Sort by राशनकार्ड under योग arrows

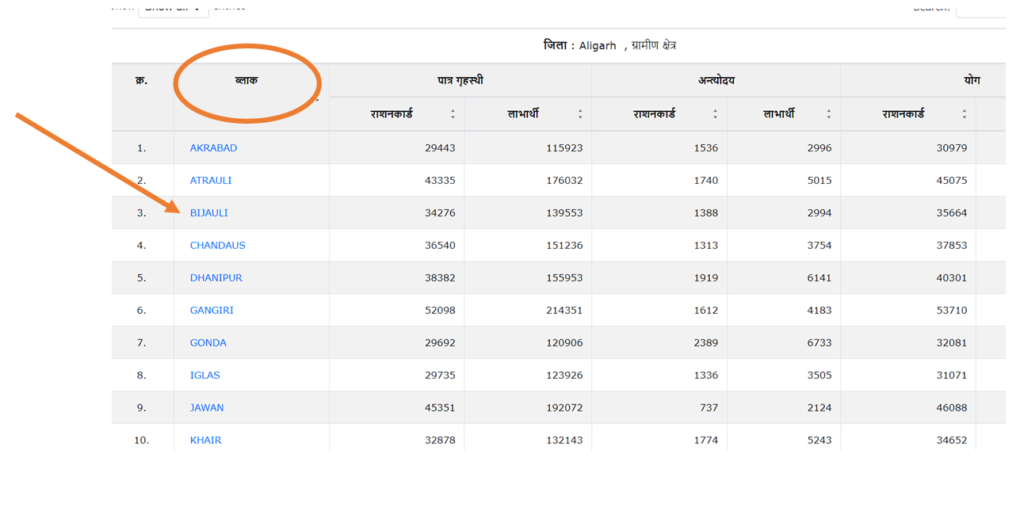point(964,114)
